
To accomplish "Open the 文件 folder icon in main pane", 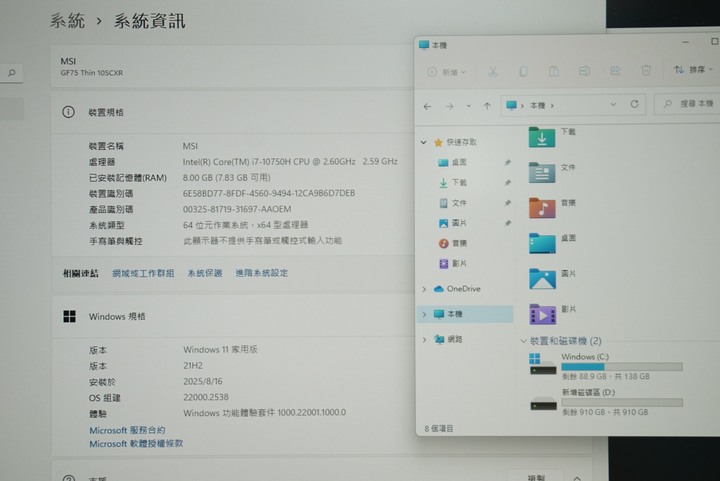I will (x=542, y=173).
